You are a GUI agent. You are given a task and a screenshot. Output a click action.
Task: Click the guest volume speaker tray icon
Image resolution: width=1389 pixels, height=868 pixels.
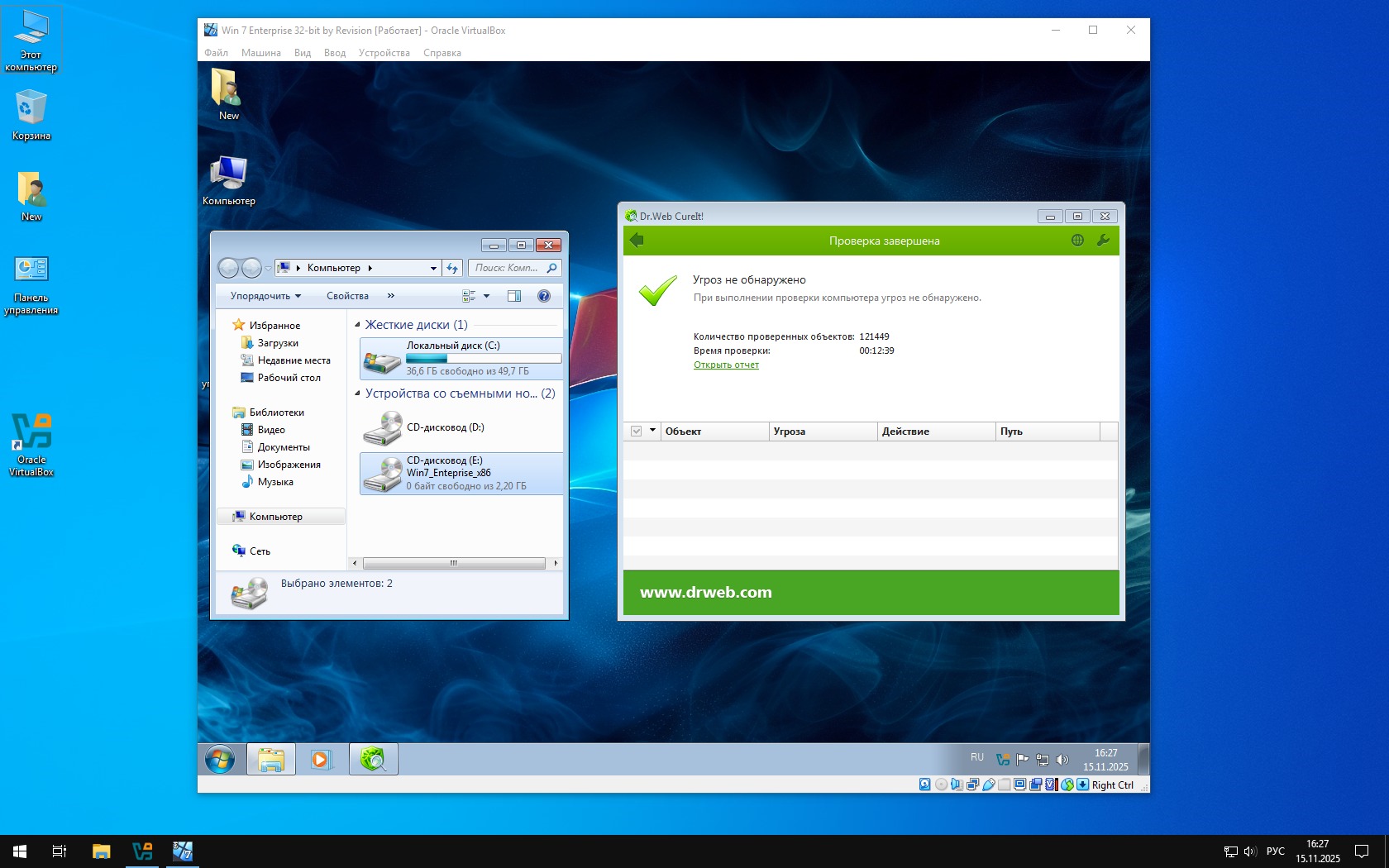point(1062,759)
